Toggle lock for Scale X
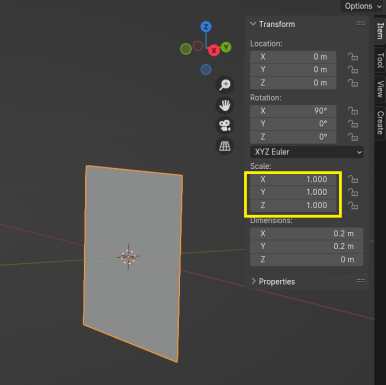This screenshot has width=386, height=385. 353,179
